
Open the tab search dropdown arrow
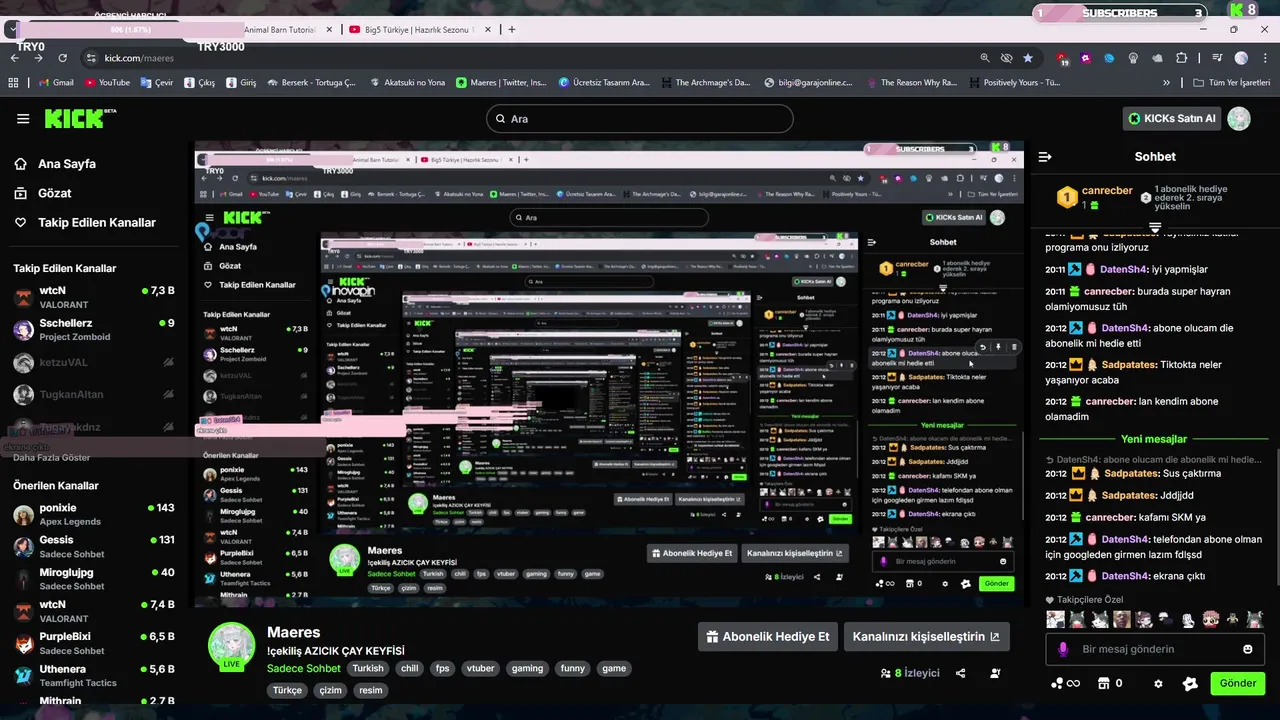coord(11,30)
